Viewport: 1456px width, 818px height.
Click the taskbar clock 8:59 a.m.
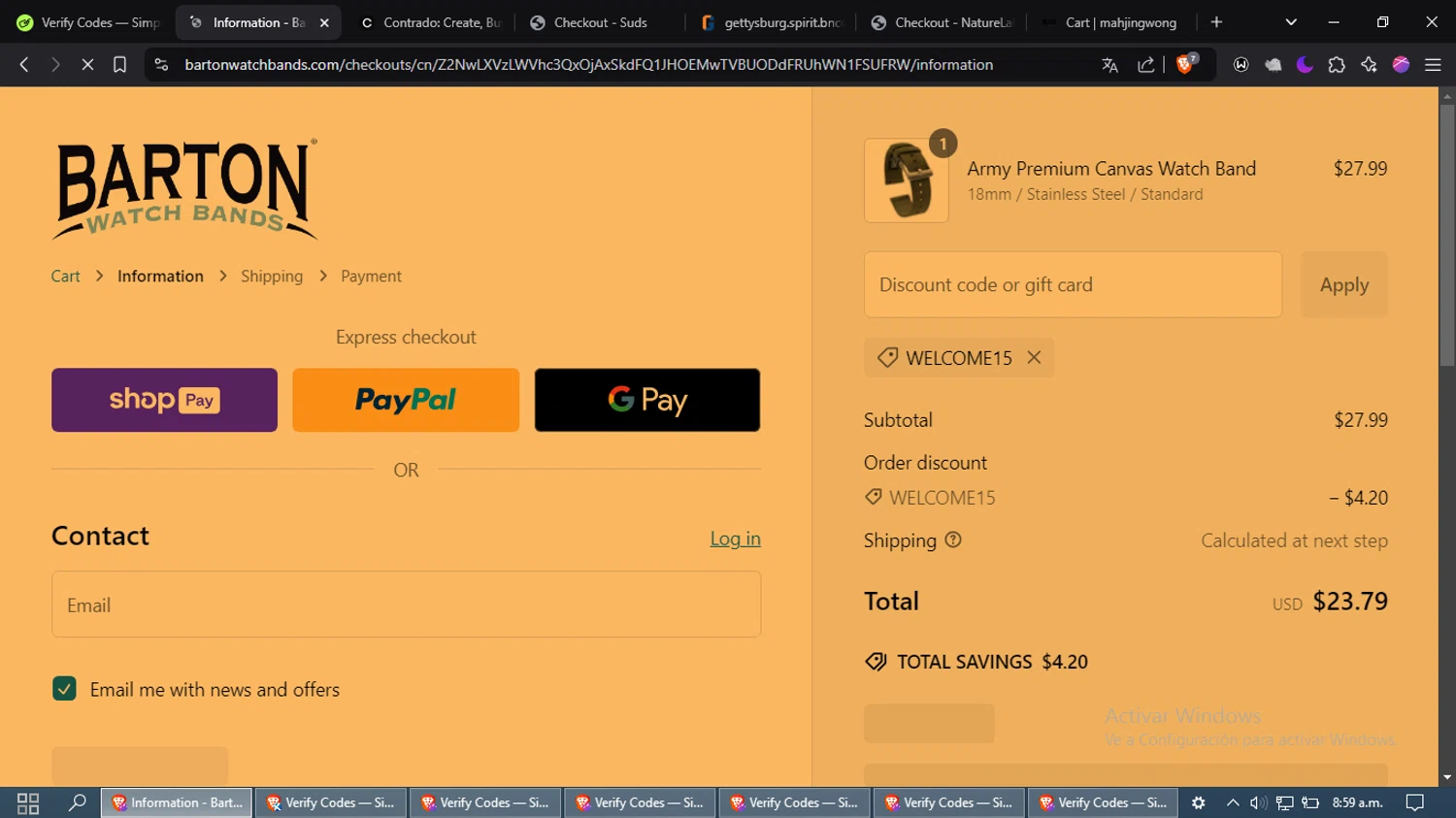coord(1357,802)
